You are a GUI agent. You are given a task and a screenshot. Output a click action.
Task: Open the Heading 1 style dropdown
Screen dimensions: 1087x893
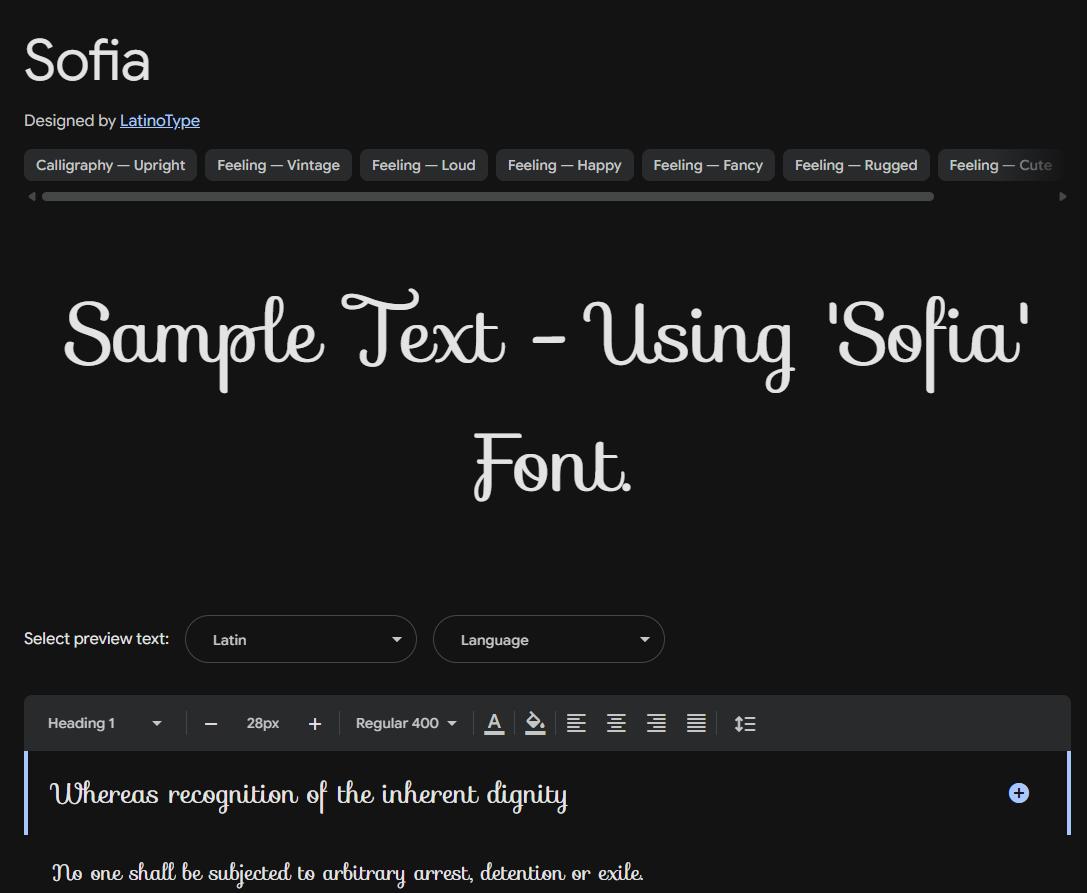104,723
